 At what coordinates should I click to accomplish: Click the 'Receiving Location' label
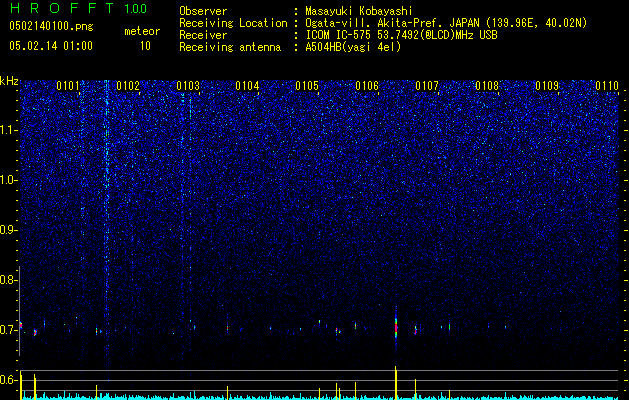coord(233,23)
